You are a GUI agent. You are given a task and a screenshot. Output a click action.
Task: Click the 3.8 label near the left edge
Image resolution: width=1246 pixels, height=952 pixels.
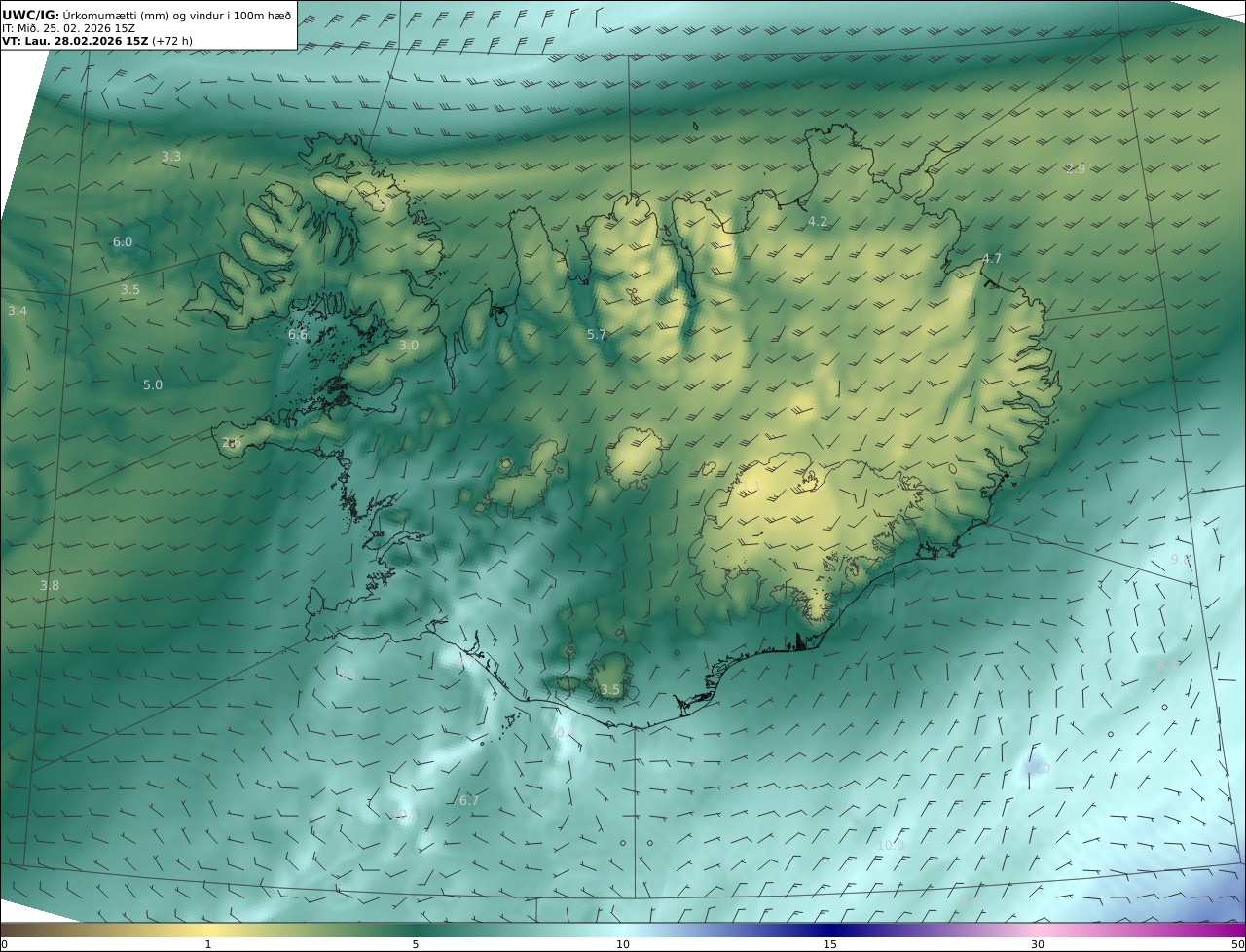[50, 586]
